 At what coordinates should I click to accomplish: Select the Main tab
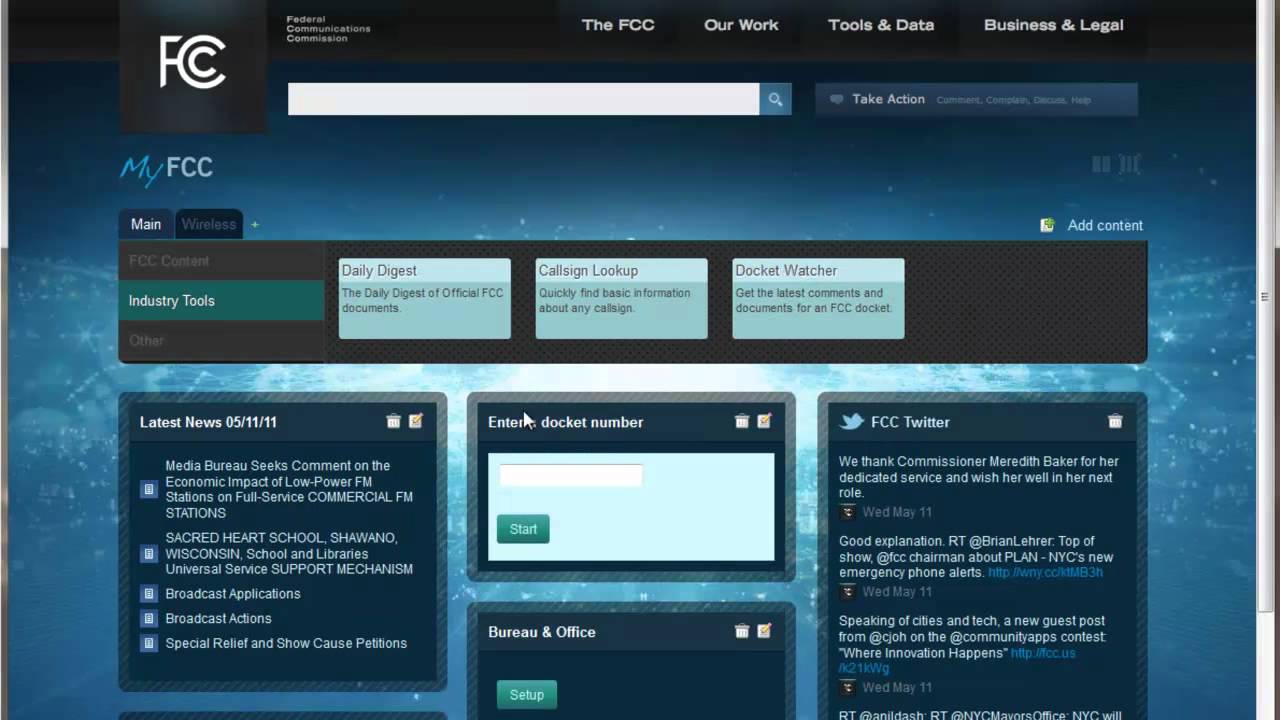click(146, 224)
